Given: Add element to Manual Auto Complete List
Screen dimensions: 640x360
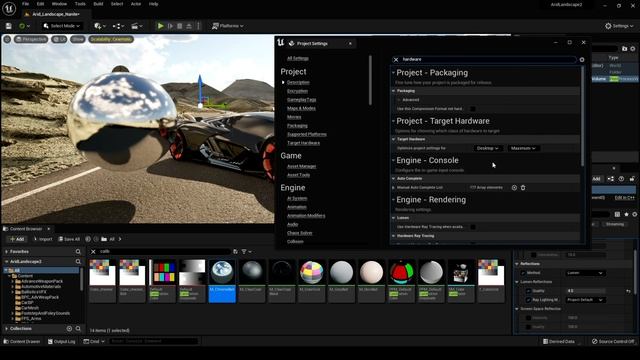Looking at the screenshot, I should 514,188.
